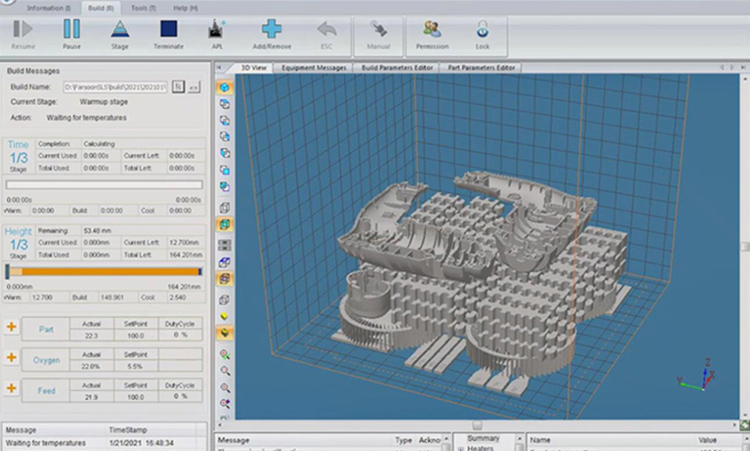
Task: Click the Feed button label
Action: (46, 391)
